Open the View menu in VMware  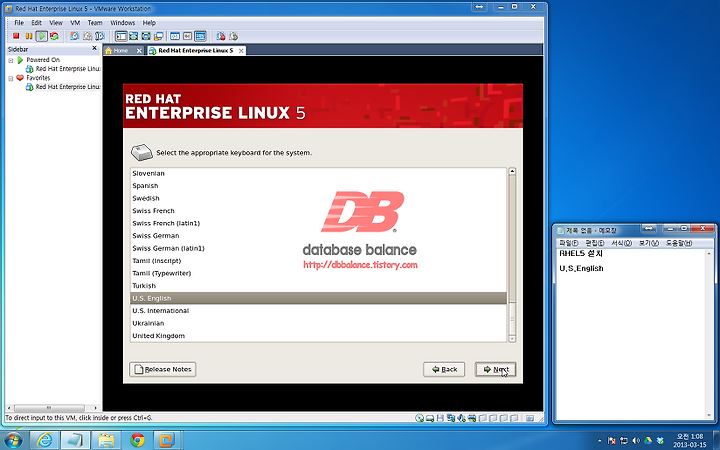click(x=56, y=22)
